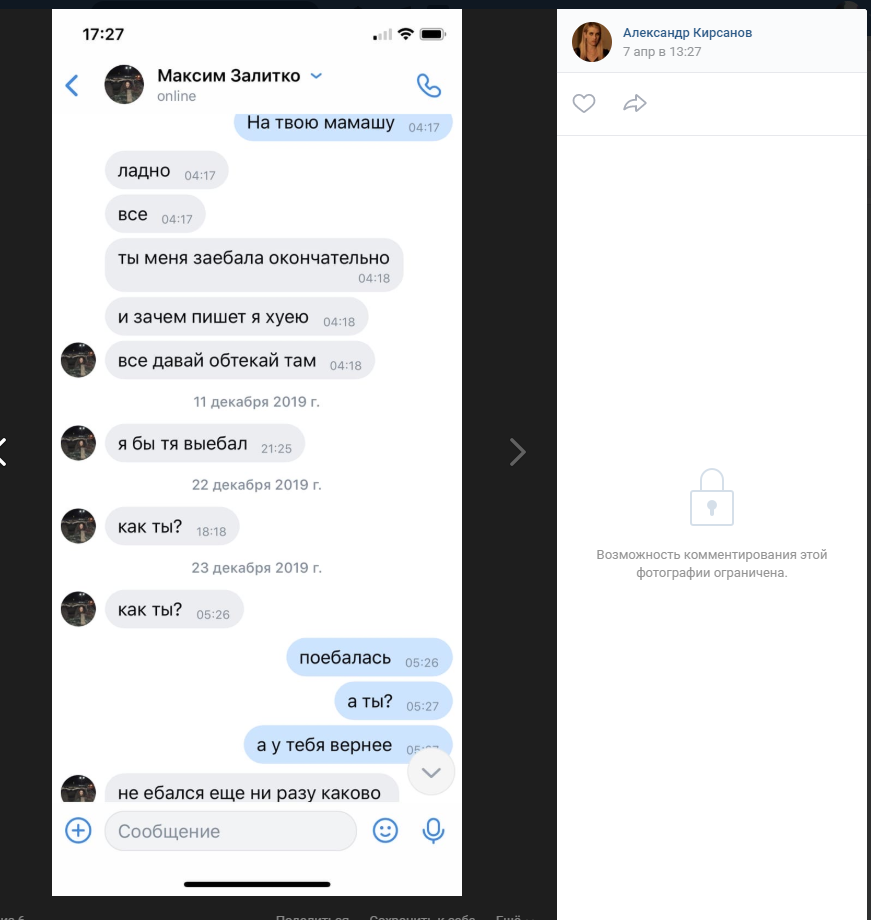Like the photo with the heart icon
The width and height of the screenshot is (871, 920).
point(583,103)
